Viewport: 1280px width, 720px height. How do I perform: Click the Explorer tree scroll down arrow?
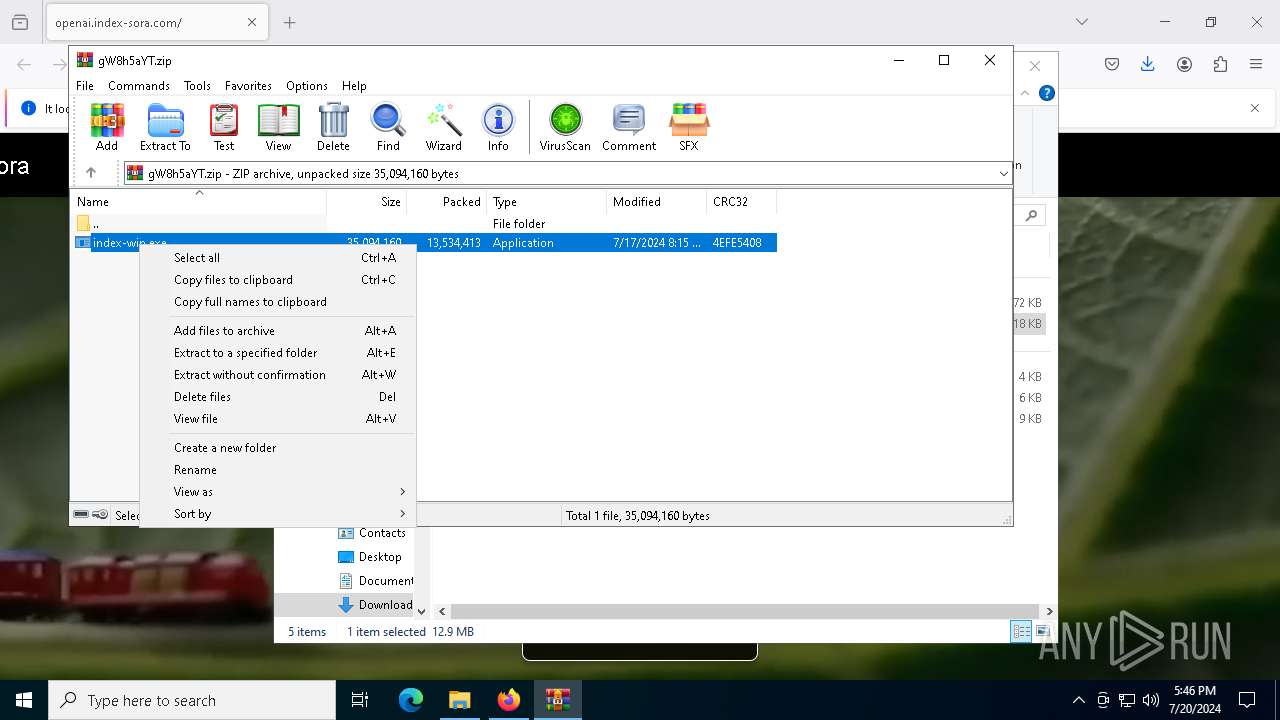421,611
